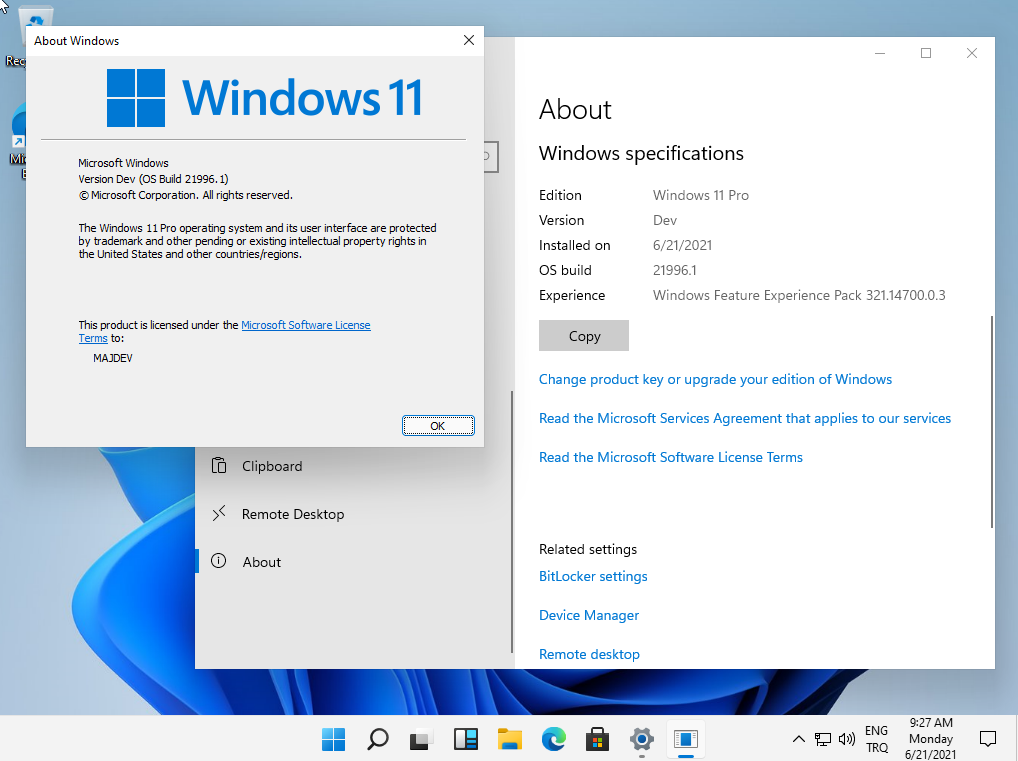Select the winver app icon on taskbar
The width and height of the screenshot is (1018, 761).
[x=686, y=739]
